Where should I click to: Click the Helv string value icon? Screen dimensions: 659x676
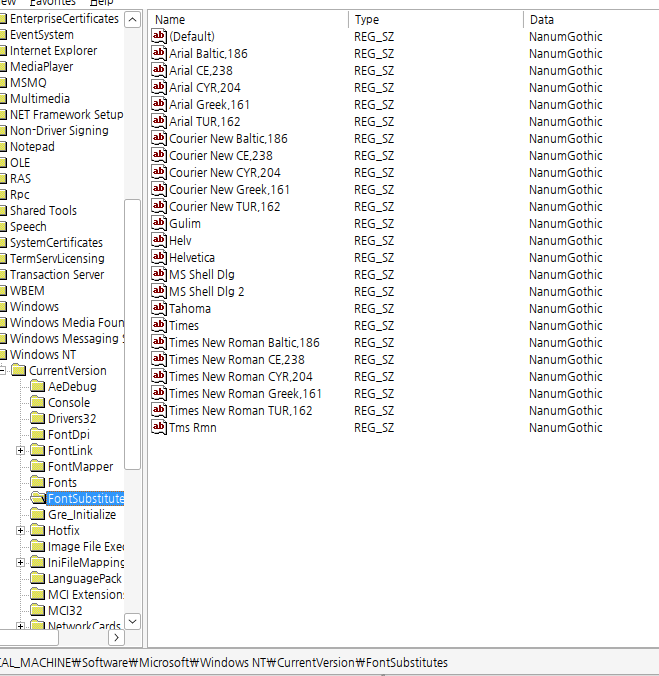pos(159,241)
